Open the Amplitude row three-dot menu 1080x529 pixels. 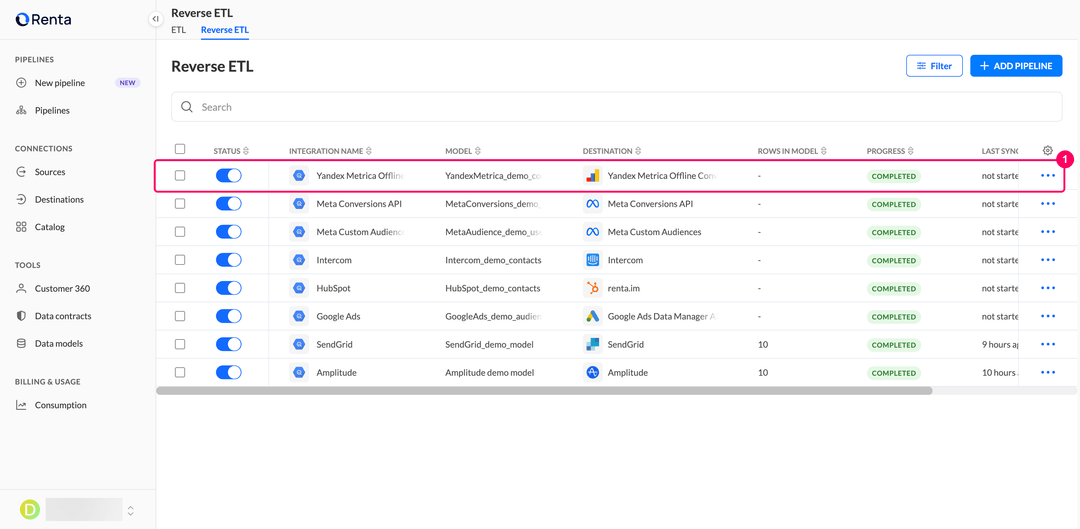(x=1048, y=373)
